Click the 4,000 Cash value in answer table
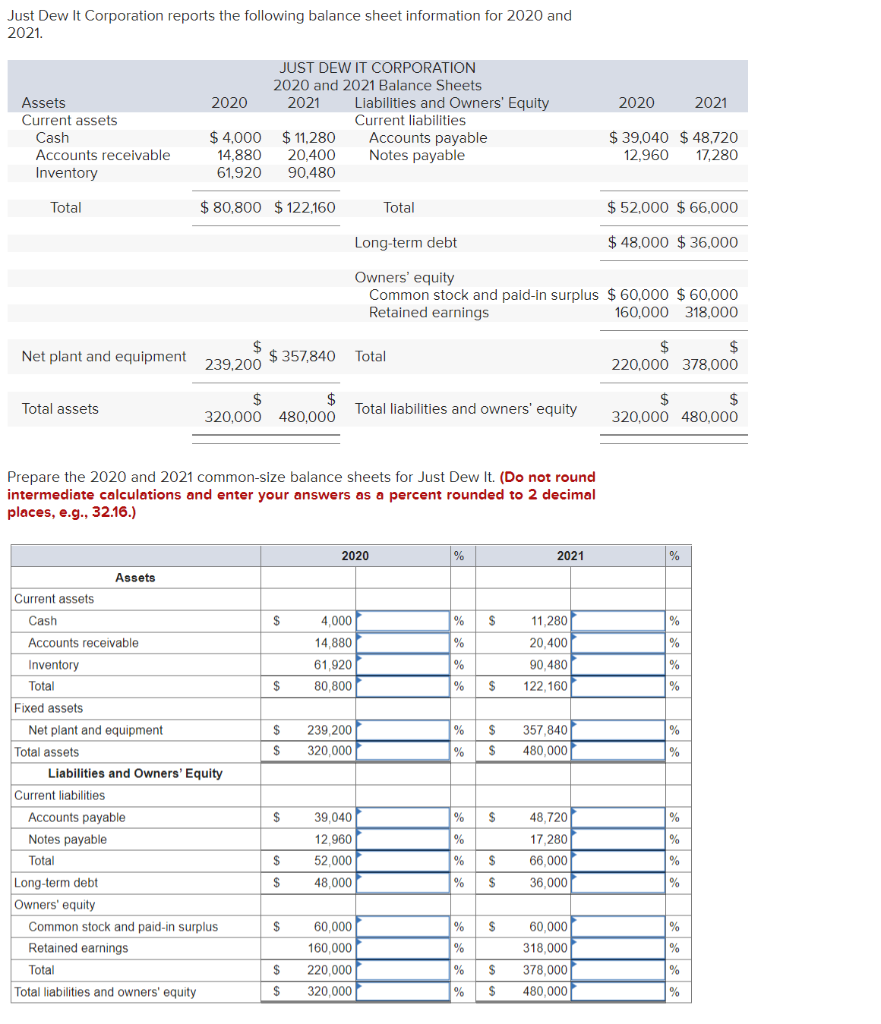881x1024 pixels. pos(336,621)
